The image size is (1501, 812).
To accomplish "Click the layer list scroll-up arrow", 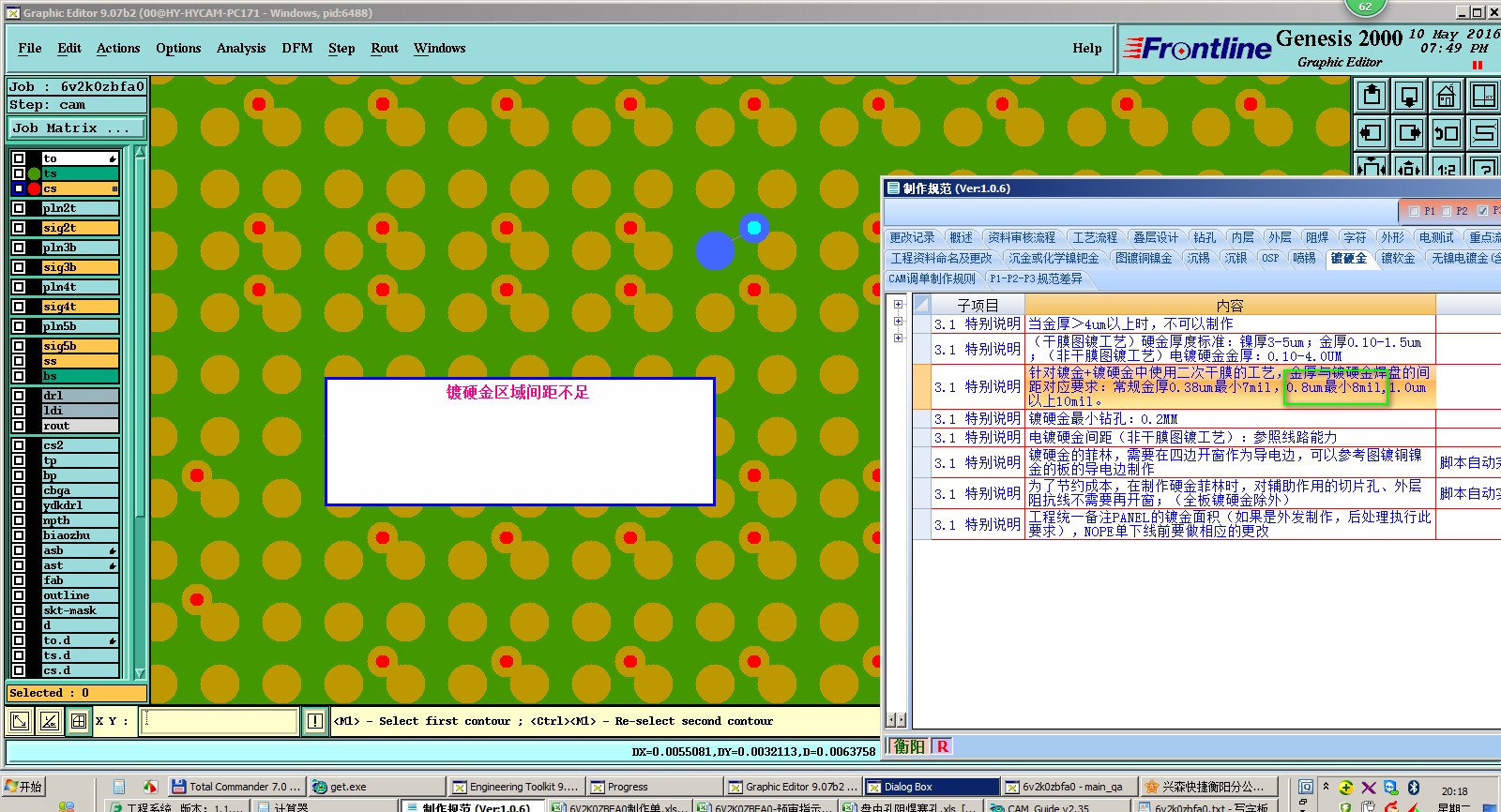I will tap(140, 152).
